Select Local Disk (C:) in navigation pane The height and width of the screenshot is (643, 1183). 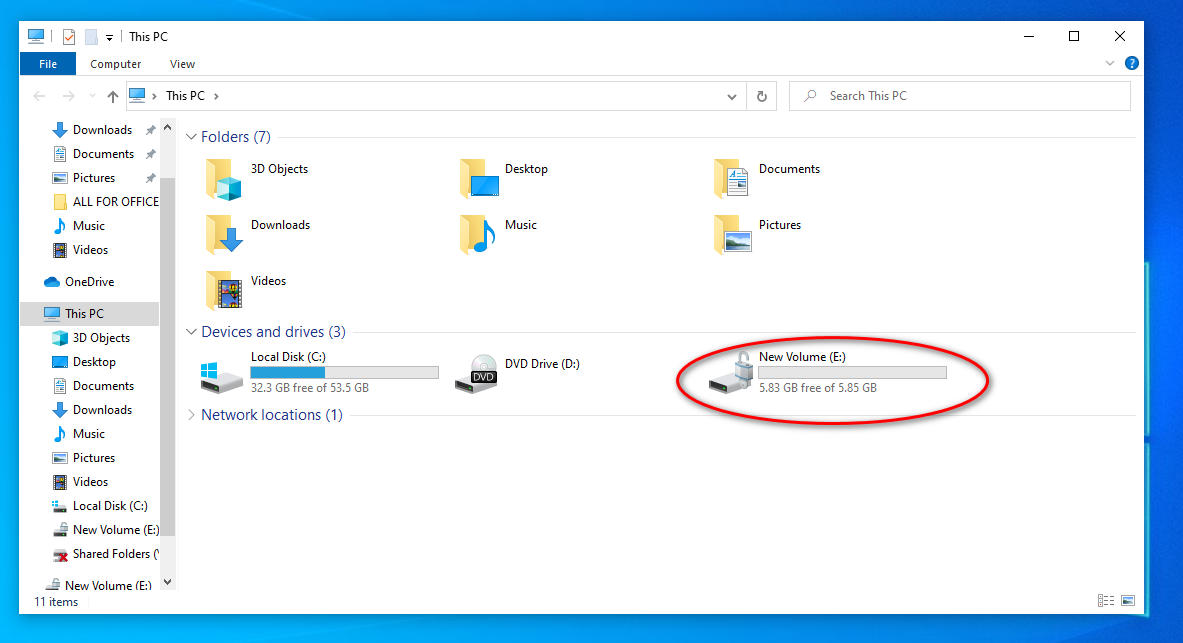pyautogui.click(x=99, y=506)
